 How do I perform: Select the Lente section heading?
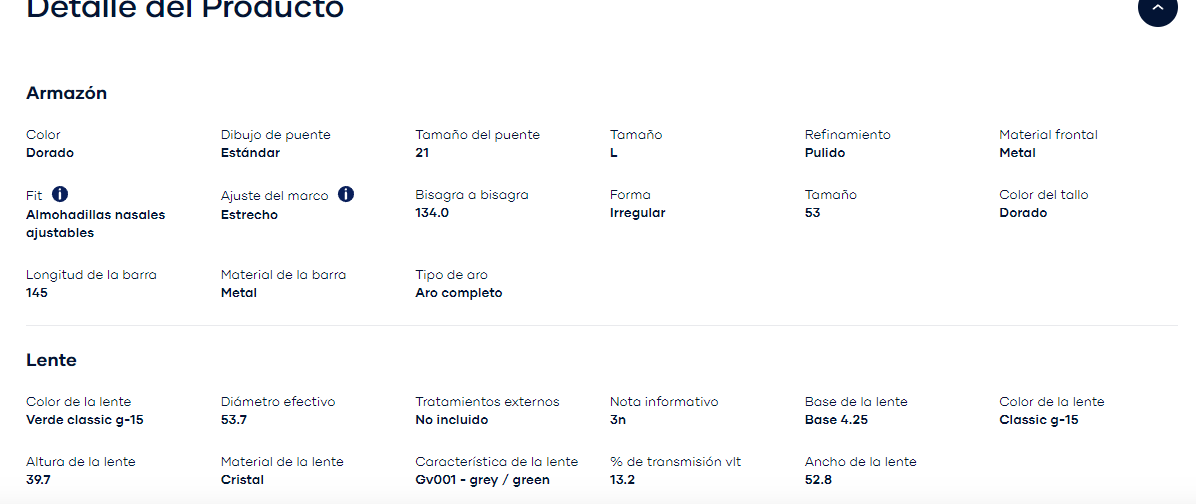(51, 360)
